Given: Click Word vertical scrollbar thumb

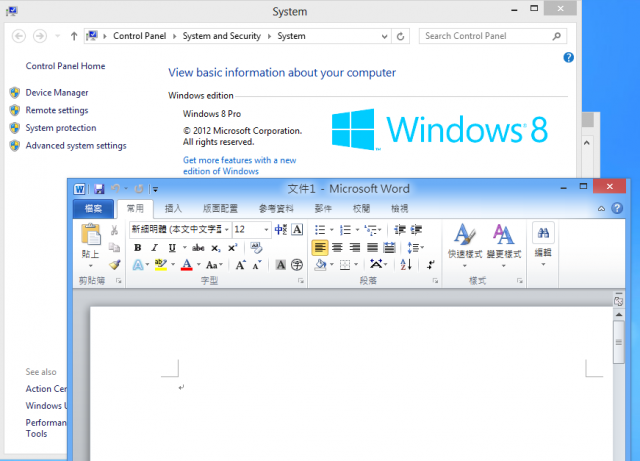Looking at the screenshot, I should [619, 342].
